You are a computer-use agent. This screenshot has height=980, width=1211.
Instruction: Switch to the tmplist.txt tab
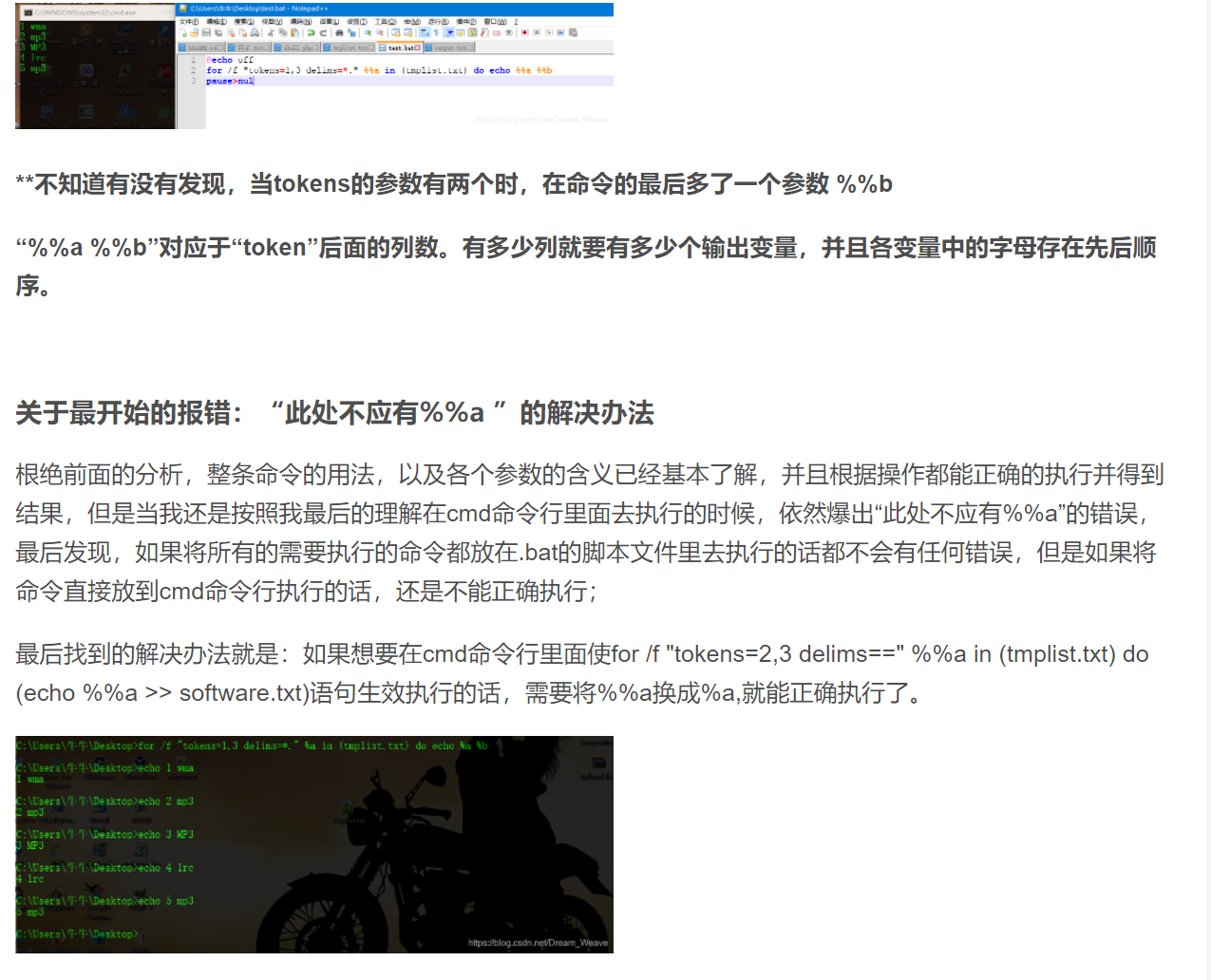[x=350, y=46]
